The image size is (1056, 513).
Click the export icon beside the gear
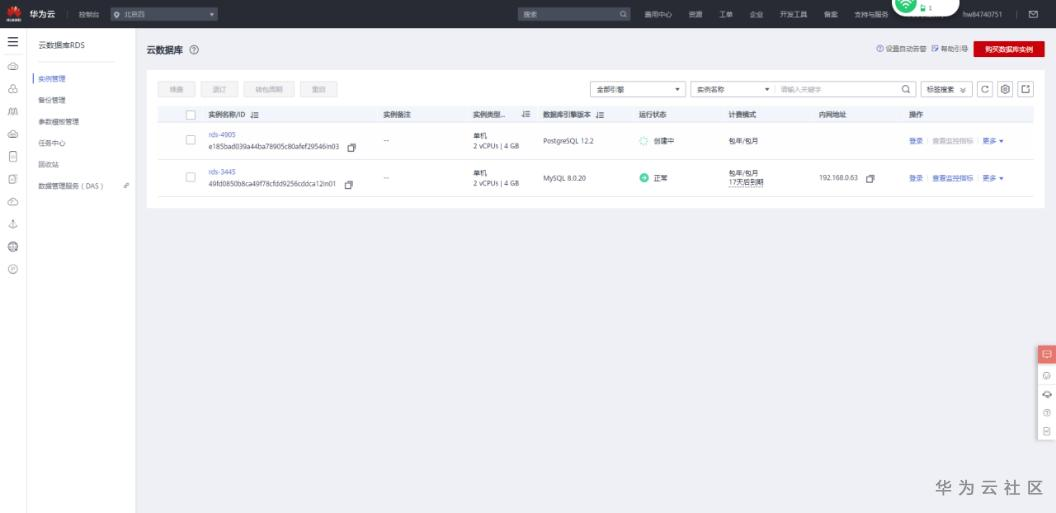[1026, 89]
